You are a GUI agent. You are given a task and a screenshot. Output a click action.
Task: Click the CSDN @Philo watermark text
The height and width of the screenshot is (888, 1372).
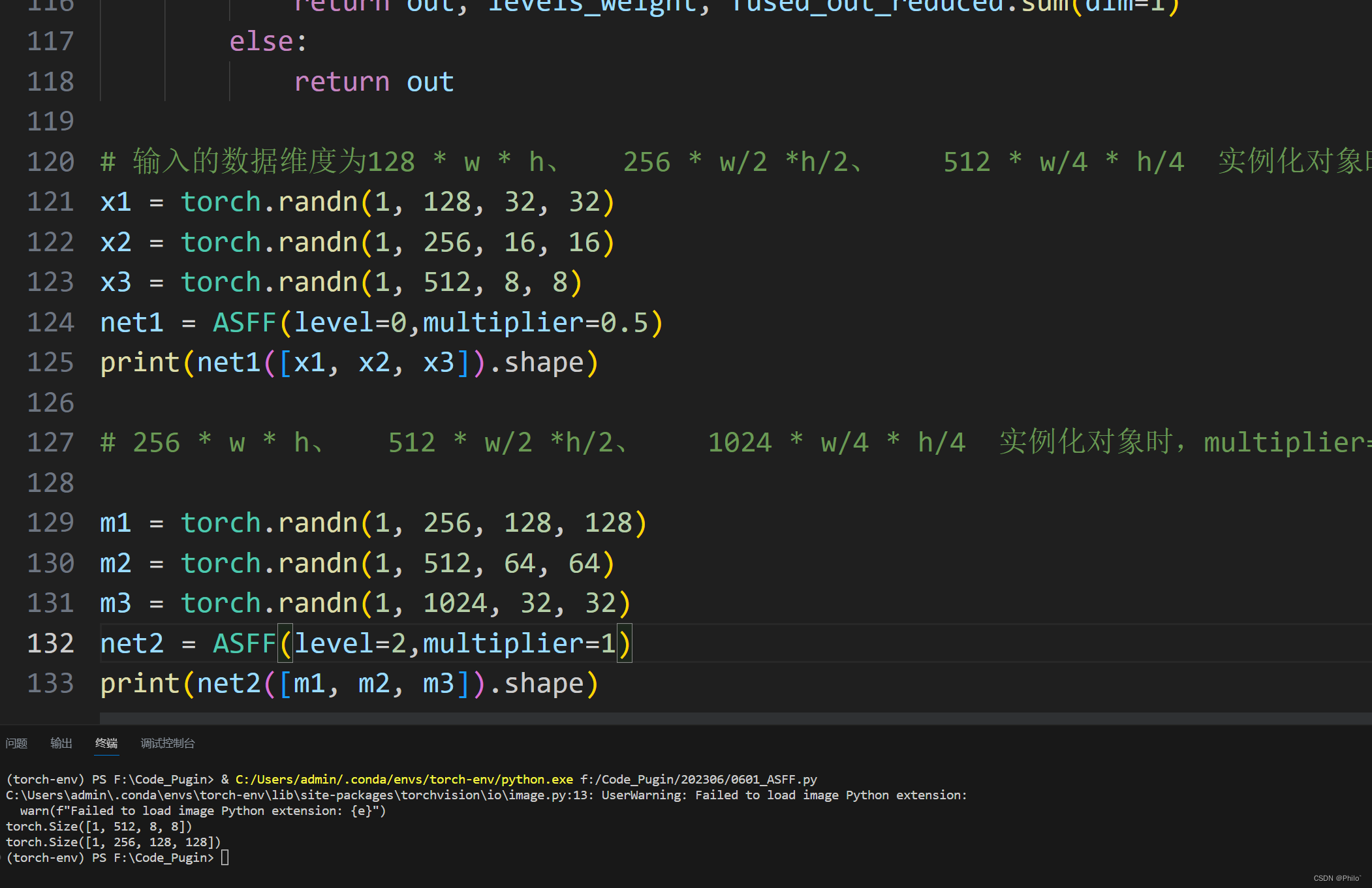click(x=1337, y=878)
